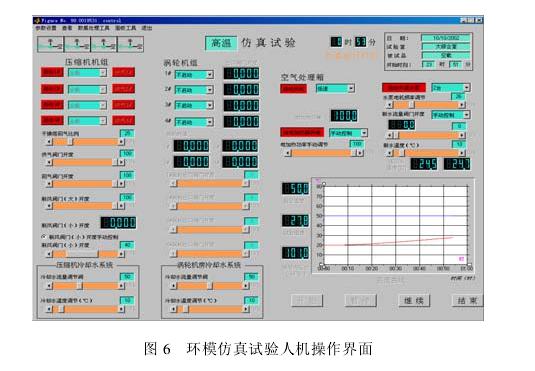This screenshot has width=535, height=371.
Task: Click the 新风阀门(小)开度 slider track
Action: point(85,254)
